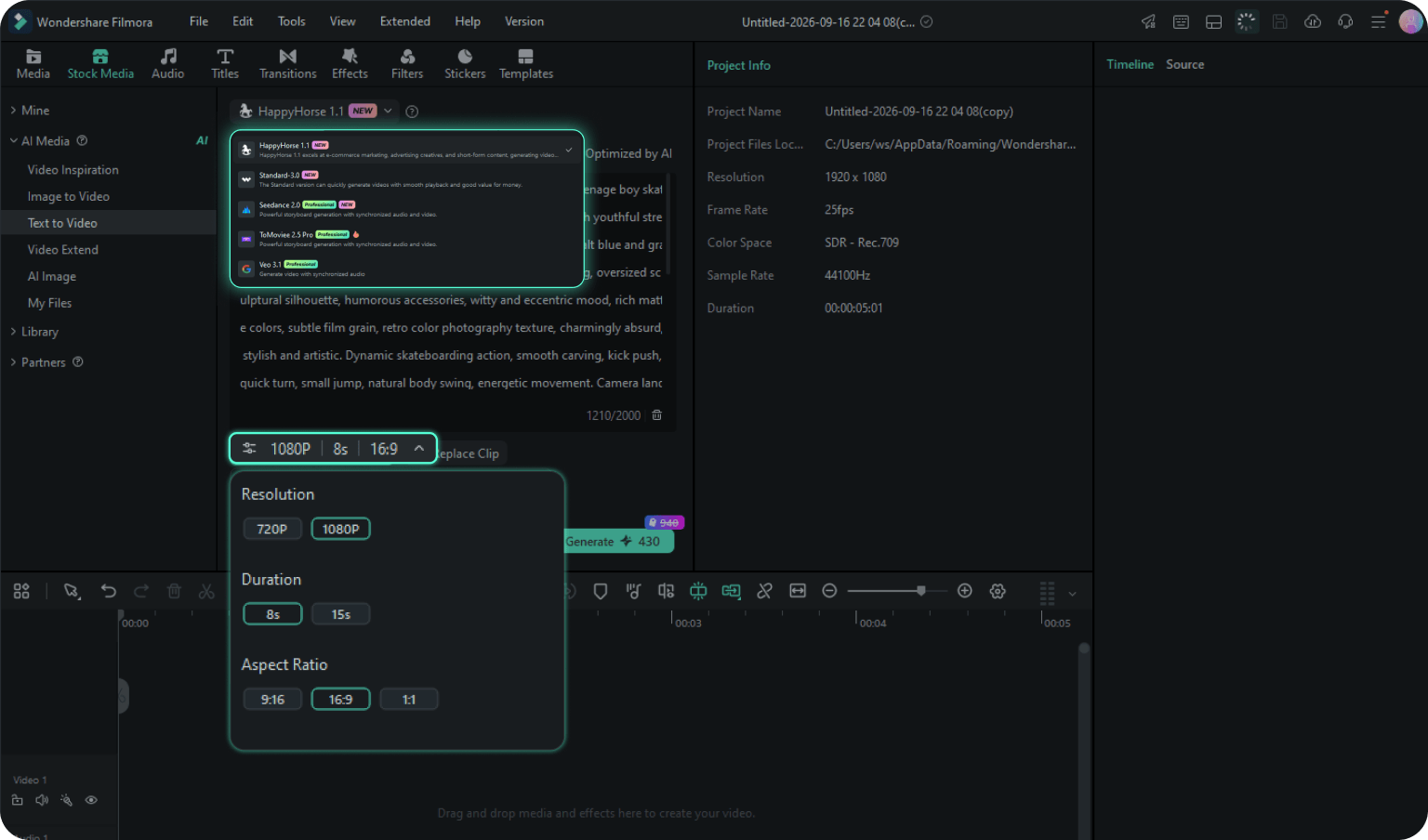Expand the Partners section
The height and width of the screenshot is (840, 1428).
tap(13, 362)
